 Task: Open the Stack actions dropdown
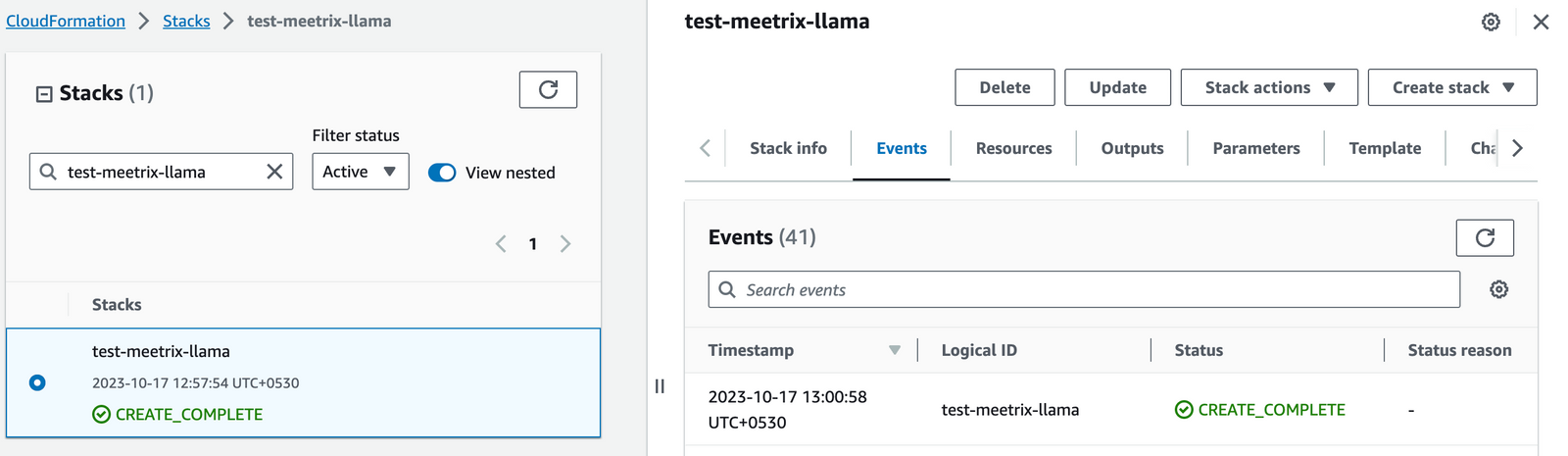coord(1269,87)
